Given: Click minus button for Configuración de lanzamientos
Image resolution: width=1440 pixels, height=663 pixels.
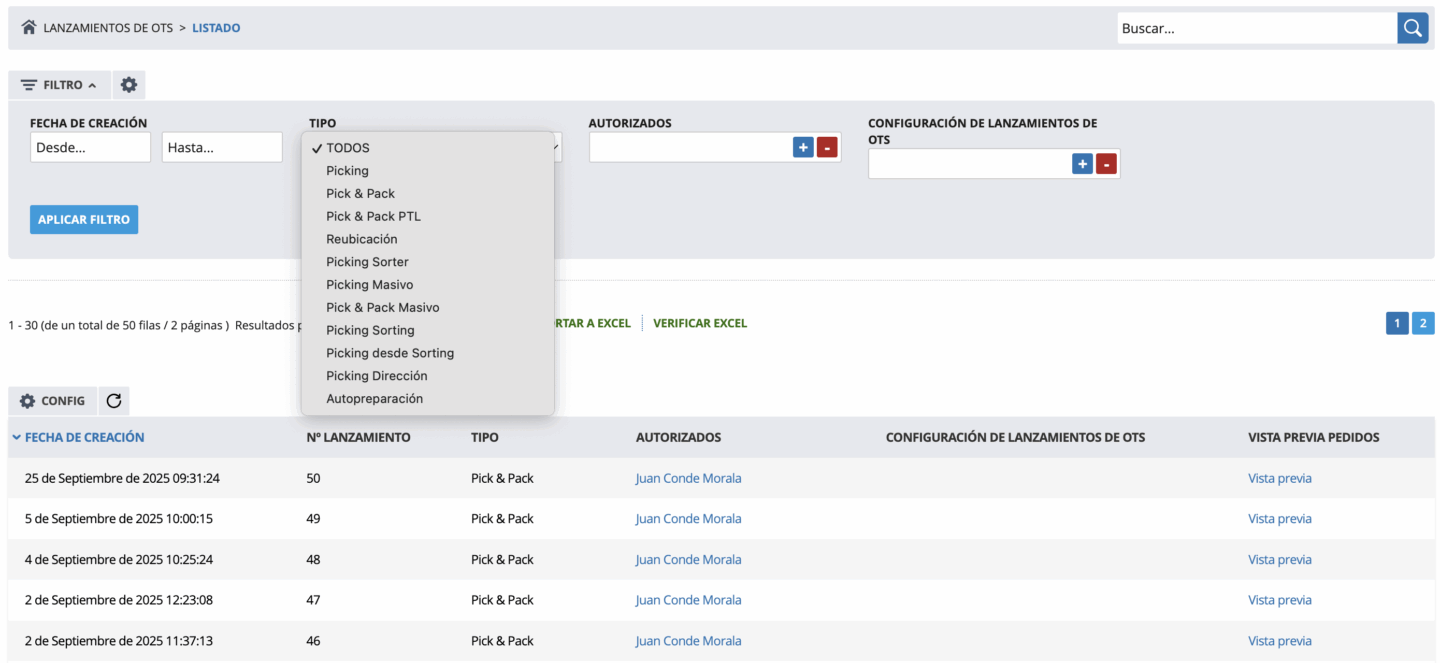Looking at the screenshot, I should tap(1106, 164).
